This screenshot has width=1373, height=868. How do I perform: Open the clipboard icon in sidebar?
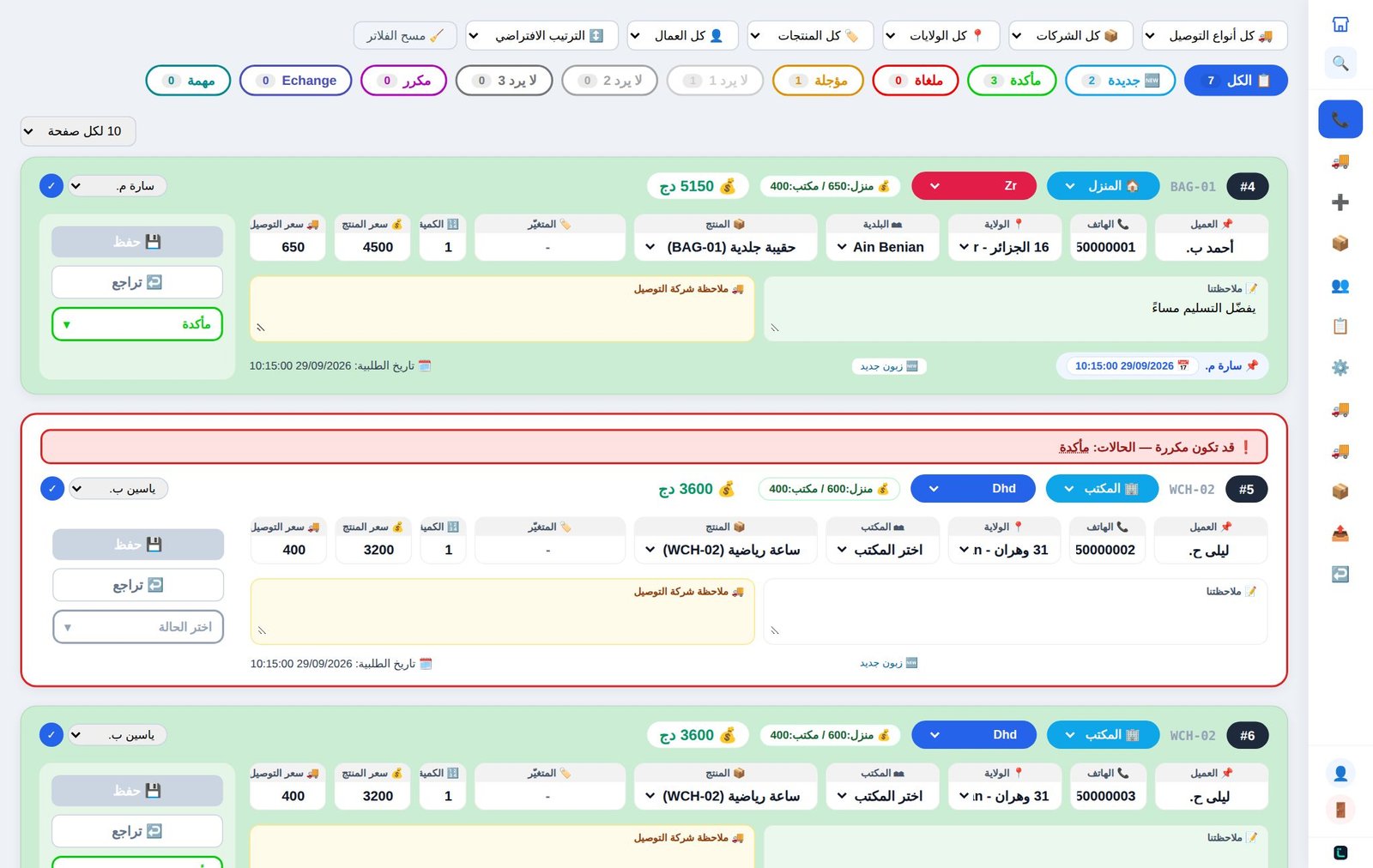point(1340,326)
